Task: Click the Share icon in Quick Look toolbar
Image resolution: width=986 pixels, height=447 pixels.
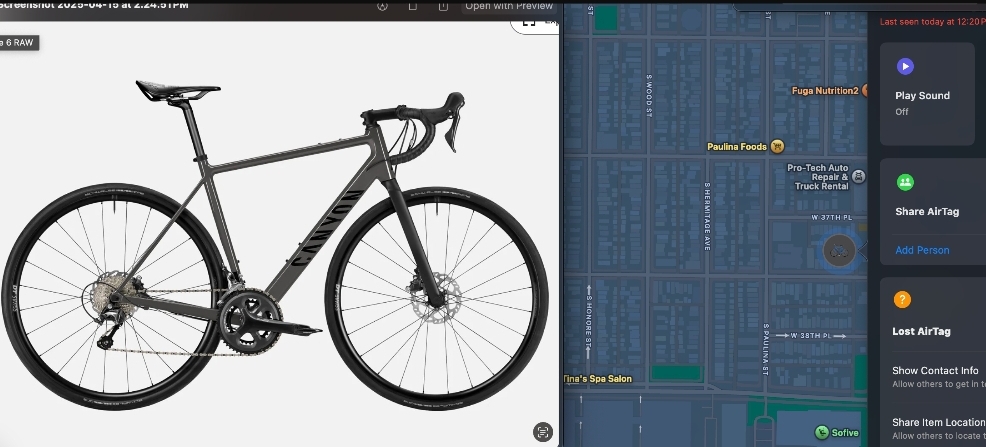Action: pyautogui.click(x=443, y=6)
